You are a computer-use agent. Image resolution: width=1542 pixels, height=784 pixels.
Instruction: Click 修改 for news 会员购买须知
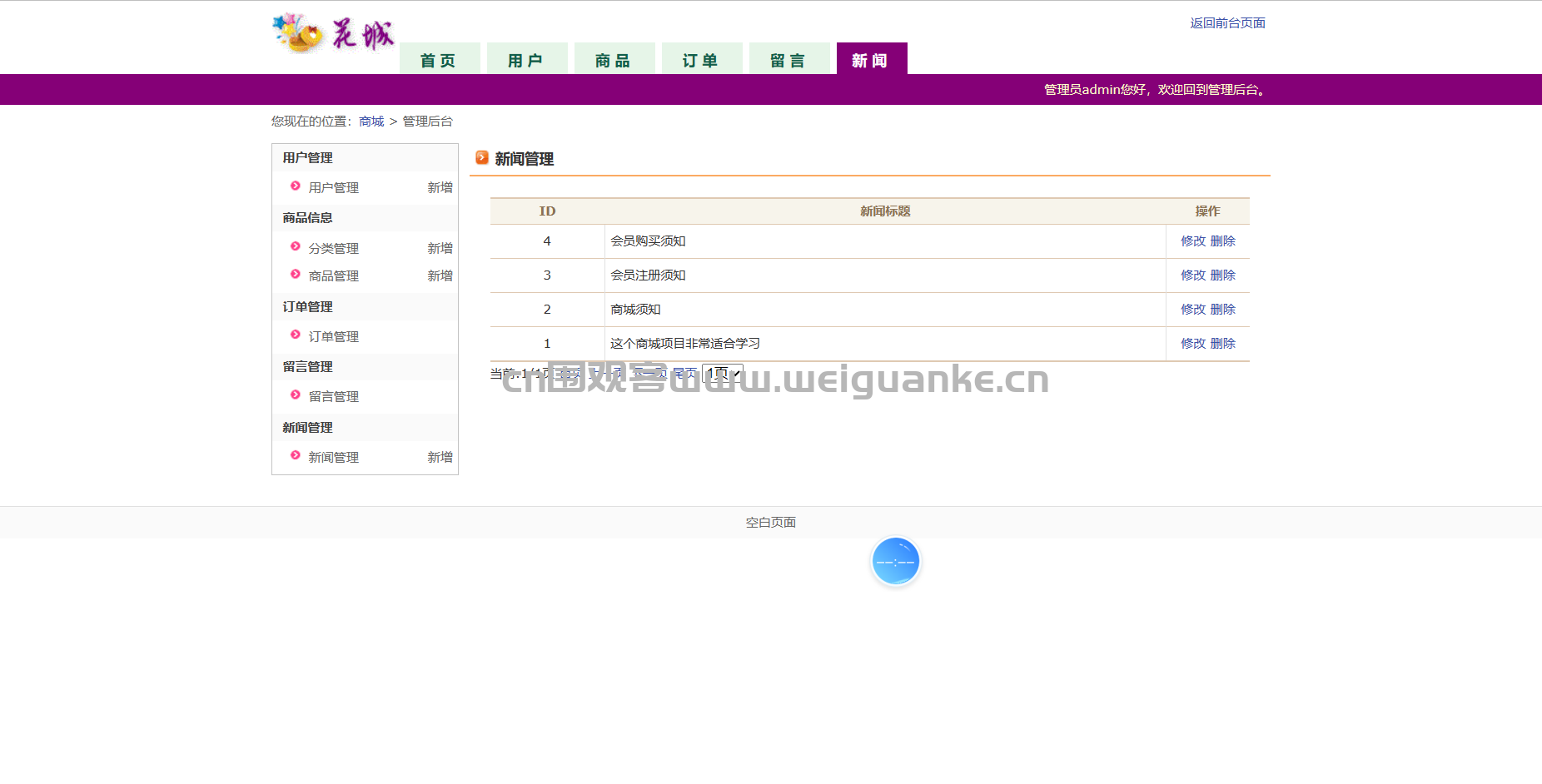[x=1193, y=241]
